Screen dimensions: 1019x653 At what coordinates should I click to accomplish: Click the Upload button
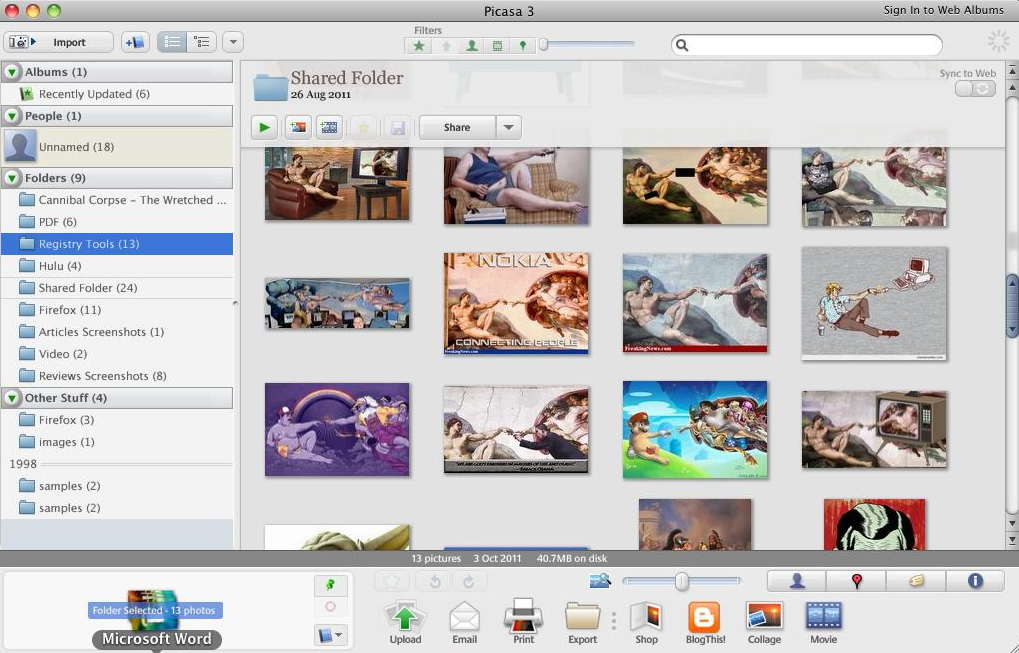pos(405,622)
